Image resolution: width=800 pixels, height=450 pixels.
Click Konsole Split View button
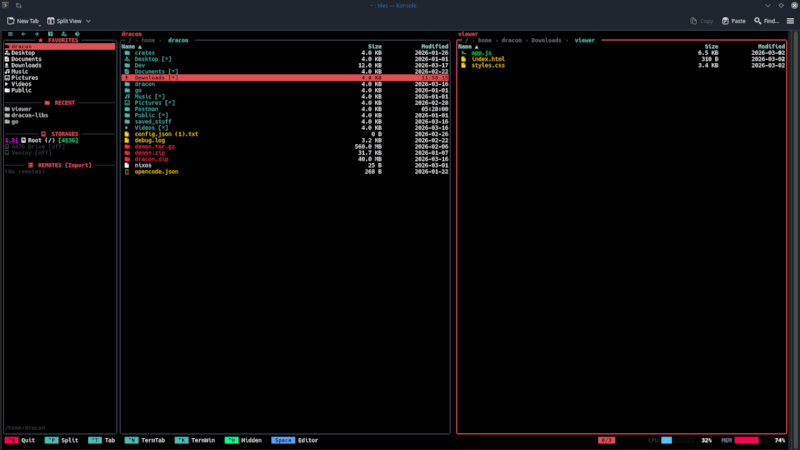click(64, 21)
